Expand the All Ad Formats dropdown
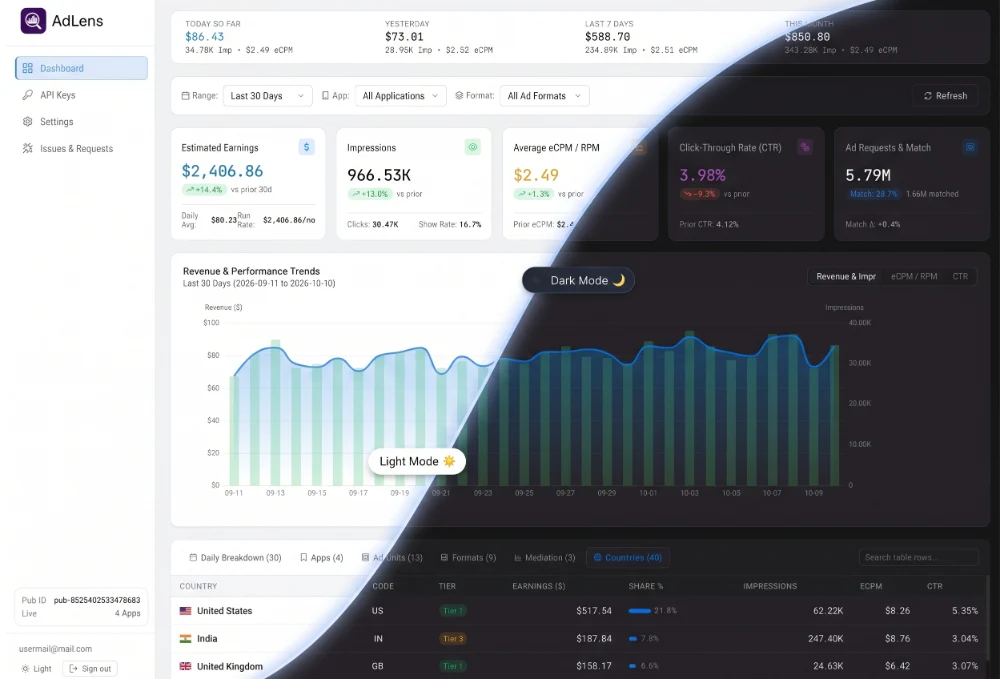1000x679 pixels. coord(544,96)
